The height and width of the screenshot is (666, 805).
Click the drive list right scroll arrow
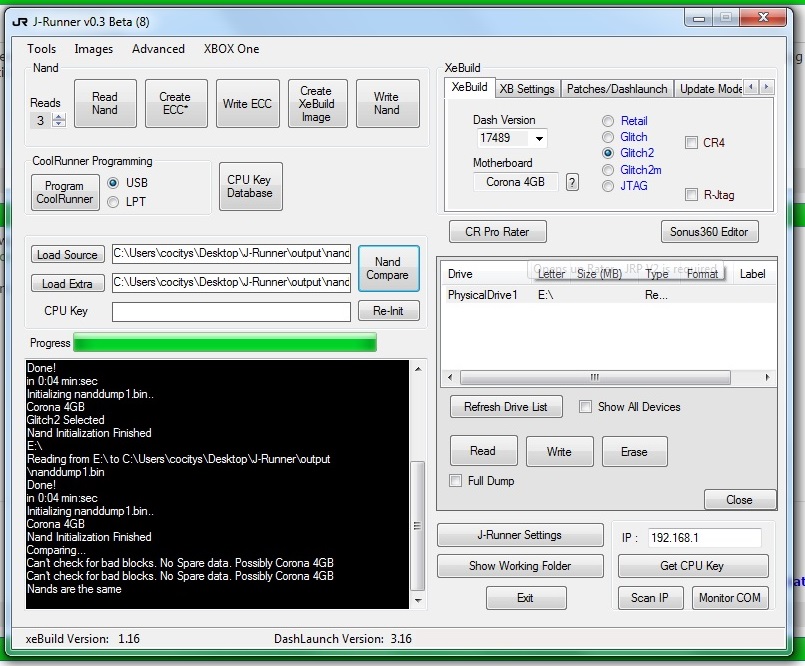click(x=767, y=377)
